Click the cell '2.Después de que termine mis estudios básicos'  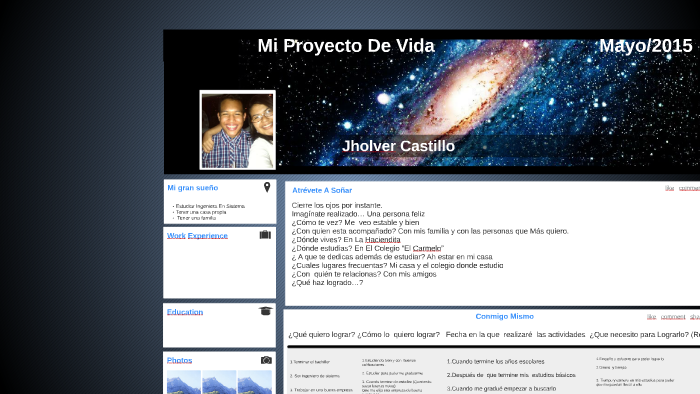click(x=511, y=375)
